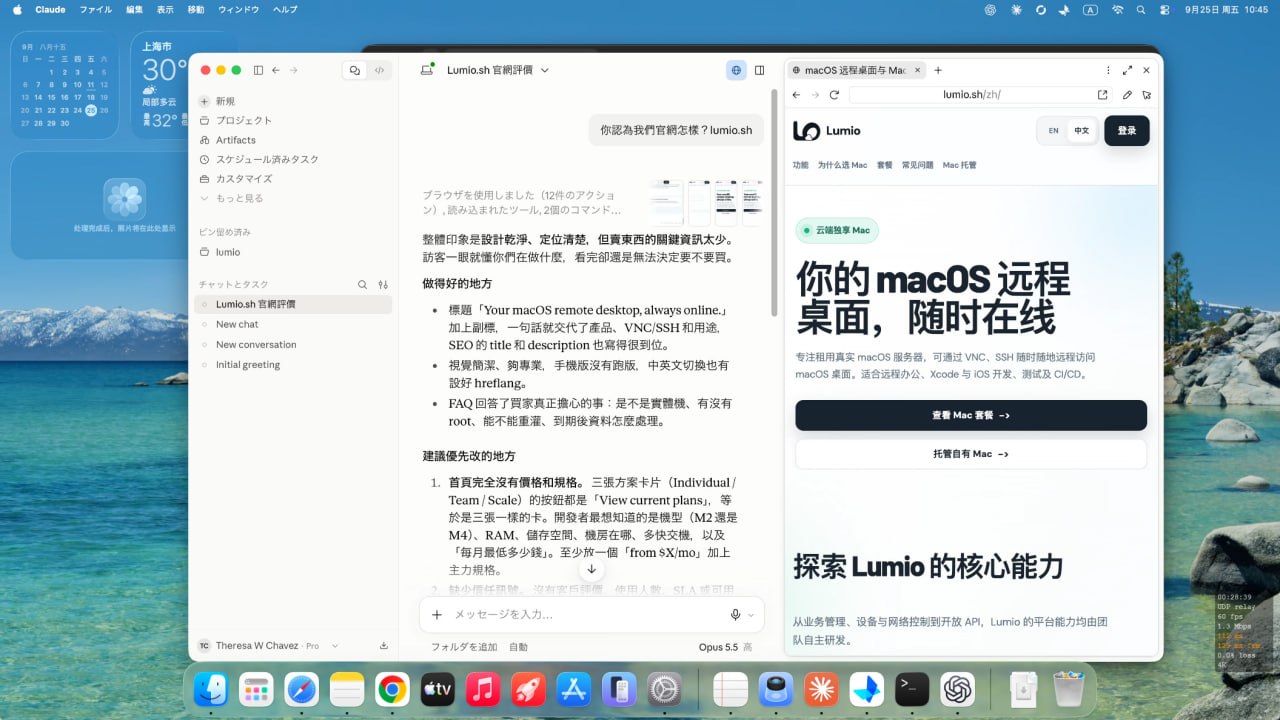
Task: Click the pencil annotate icon
Action: (1127, 95)
